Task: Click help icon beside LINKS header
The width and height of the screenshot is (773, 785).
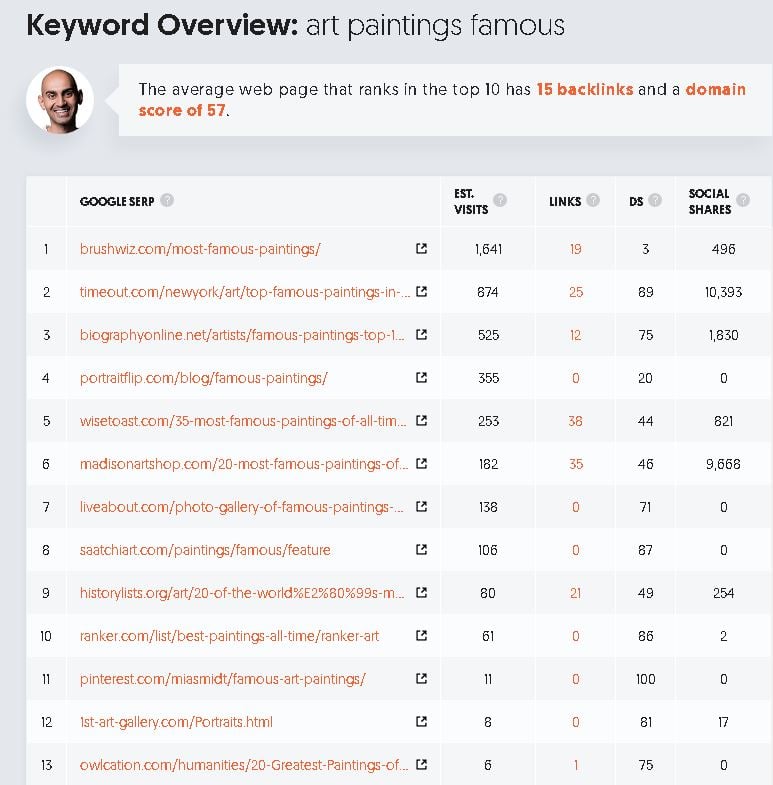Action: point(593,200)
